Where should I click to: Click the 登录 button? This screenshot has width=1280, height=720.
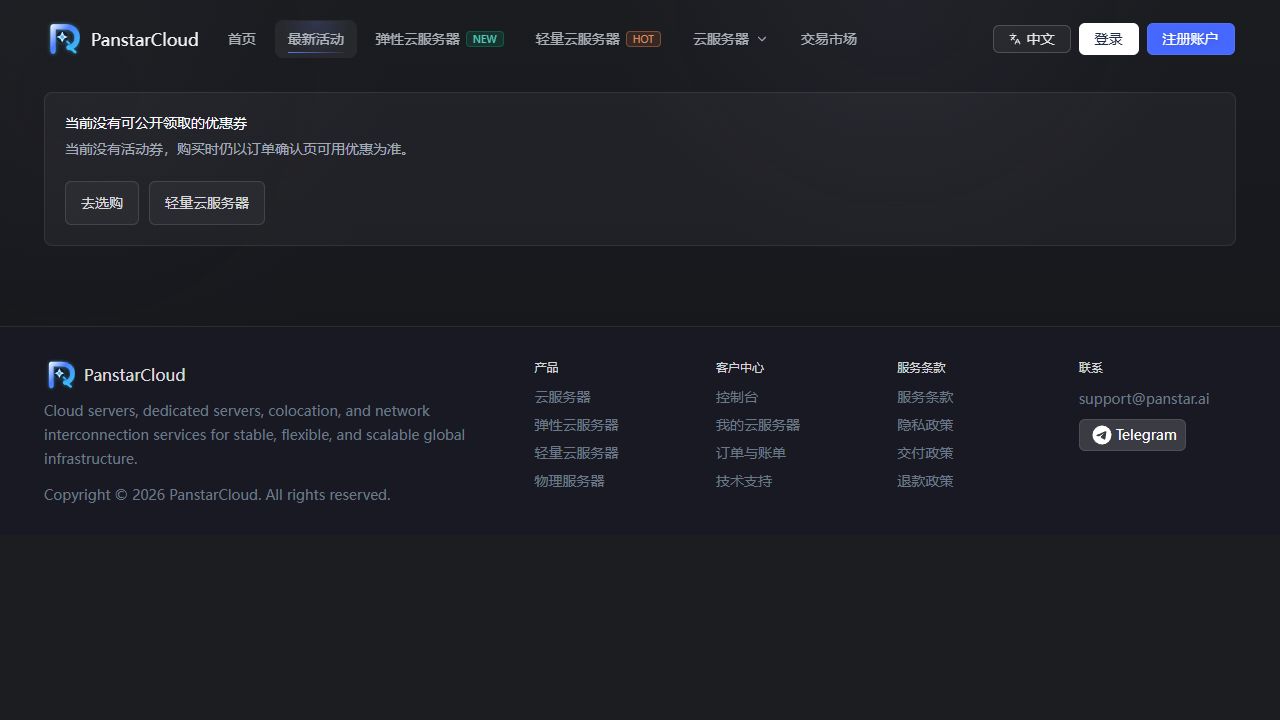[x=1109, y=39]
